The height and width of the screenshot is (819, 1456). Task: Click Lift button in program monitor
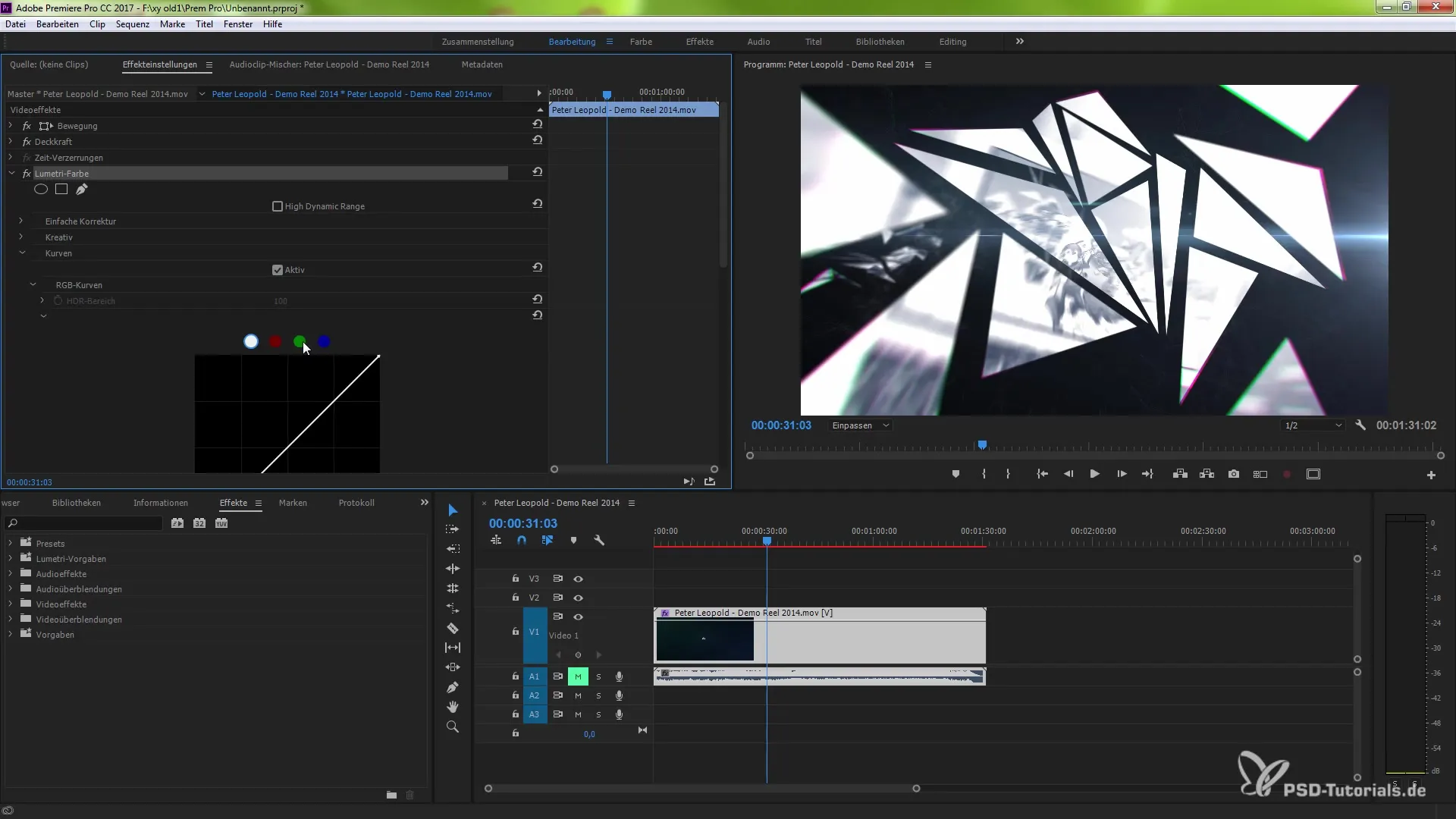click(1180, 474)
